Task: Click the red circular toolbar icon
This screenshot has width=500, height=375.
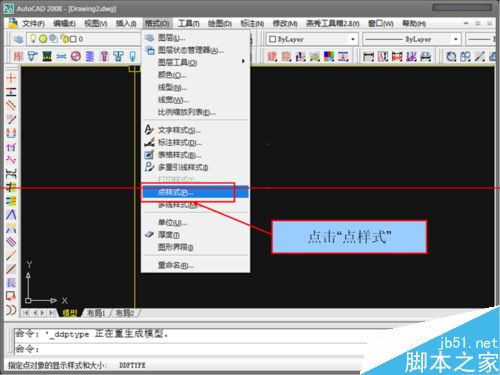Action: (x=76, y=56)
